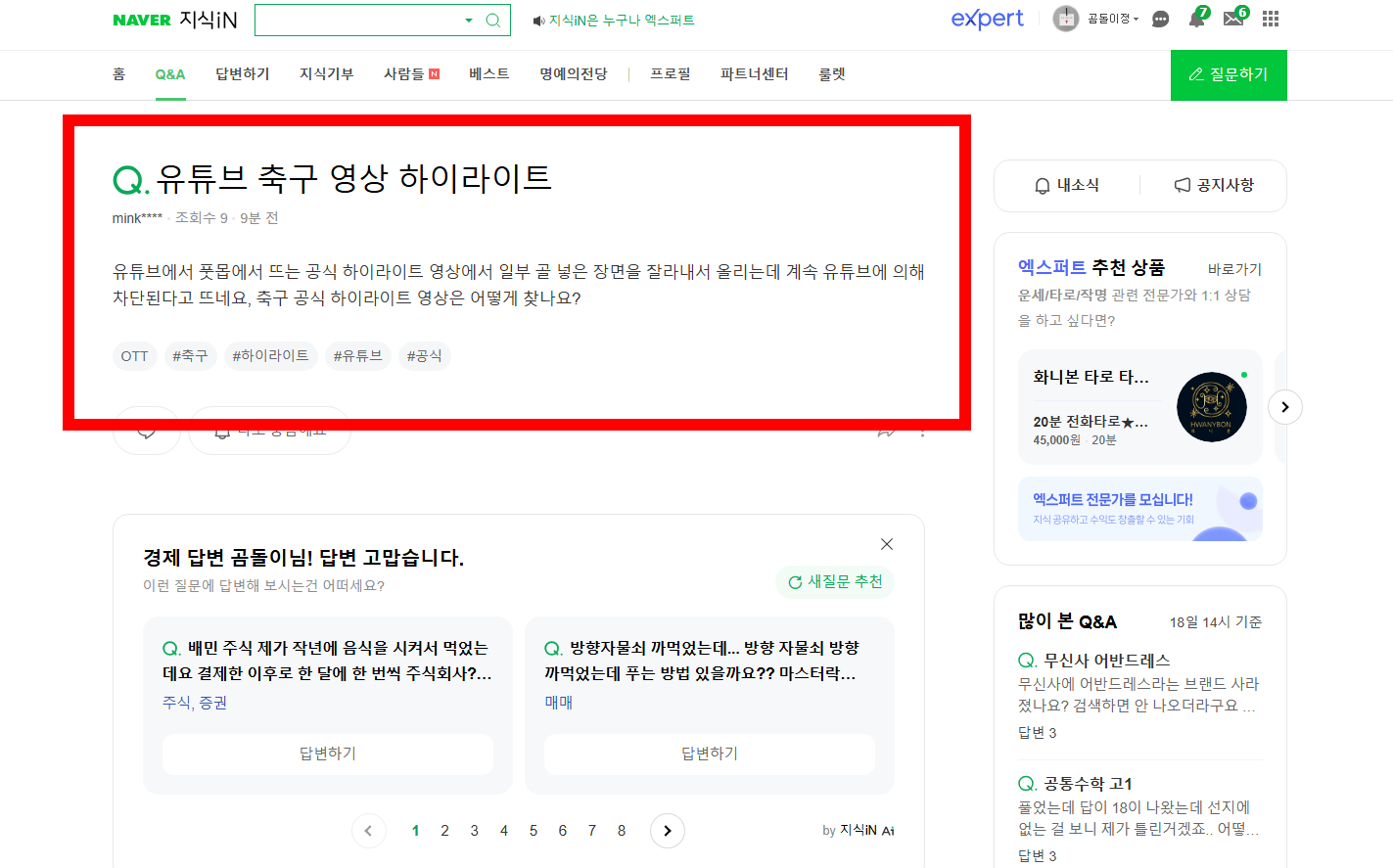Click the green 질문하기 button
The height and width of the screenshot is (868, 1393).
[1229, 75]
